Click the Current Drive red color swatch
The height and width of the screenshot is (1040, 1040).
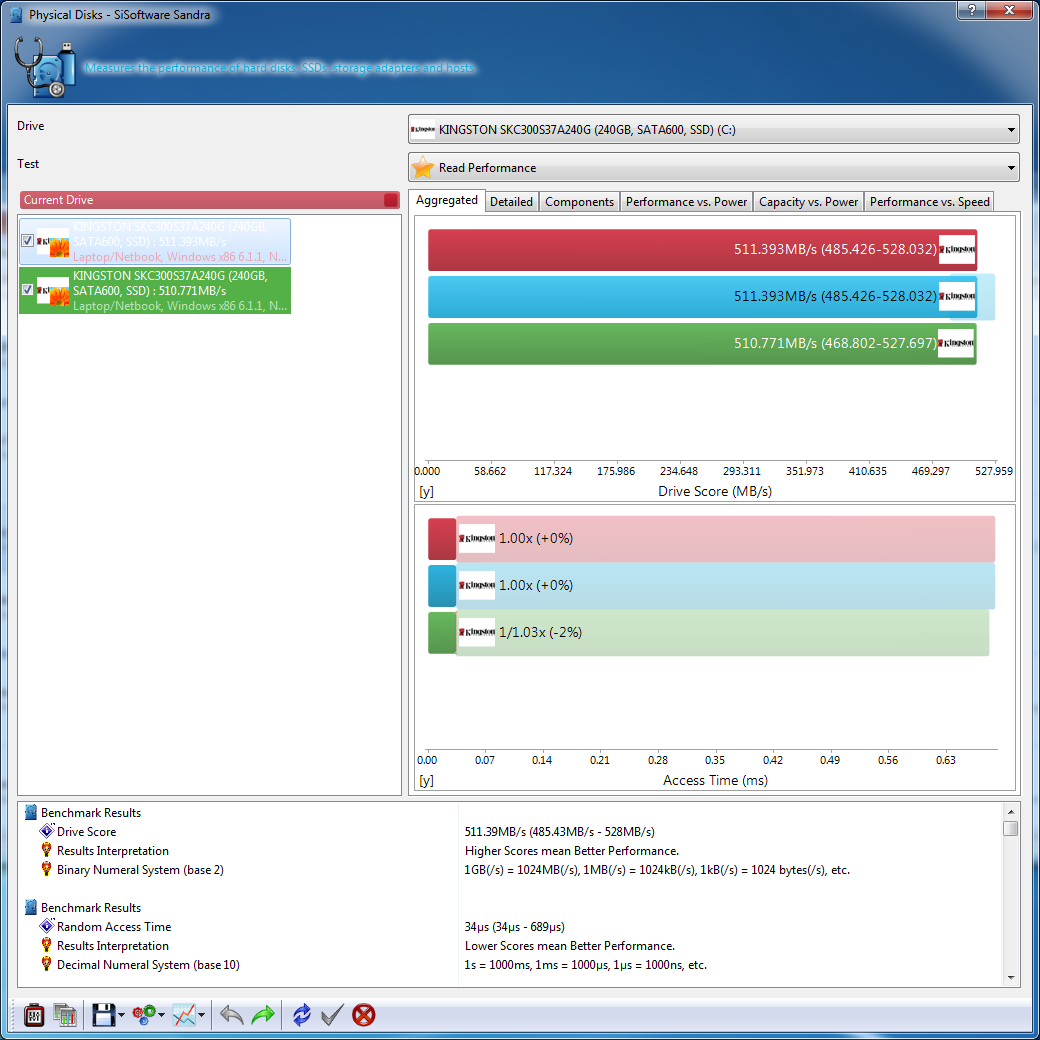click(391, 200)
